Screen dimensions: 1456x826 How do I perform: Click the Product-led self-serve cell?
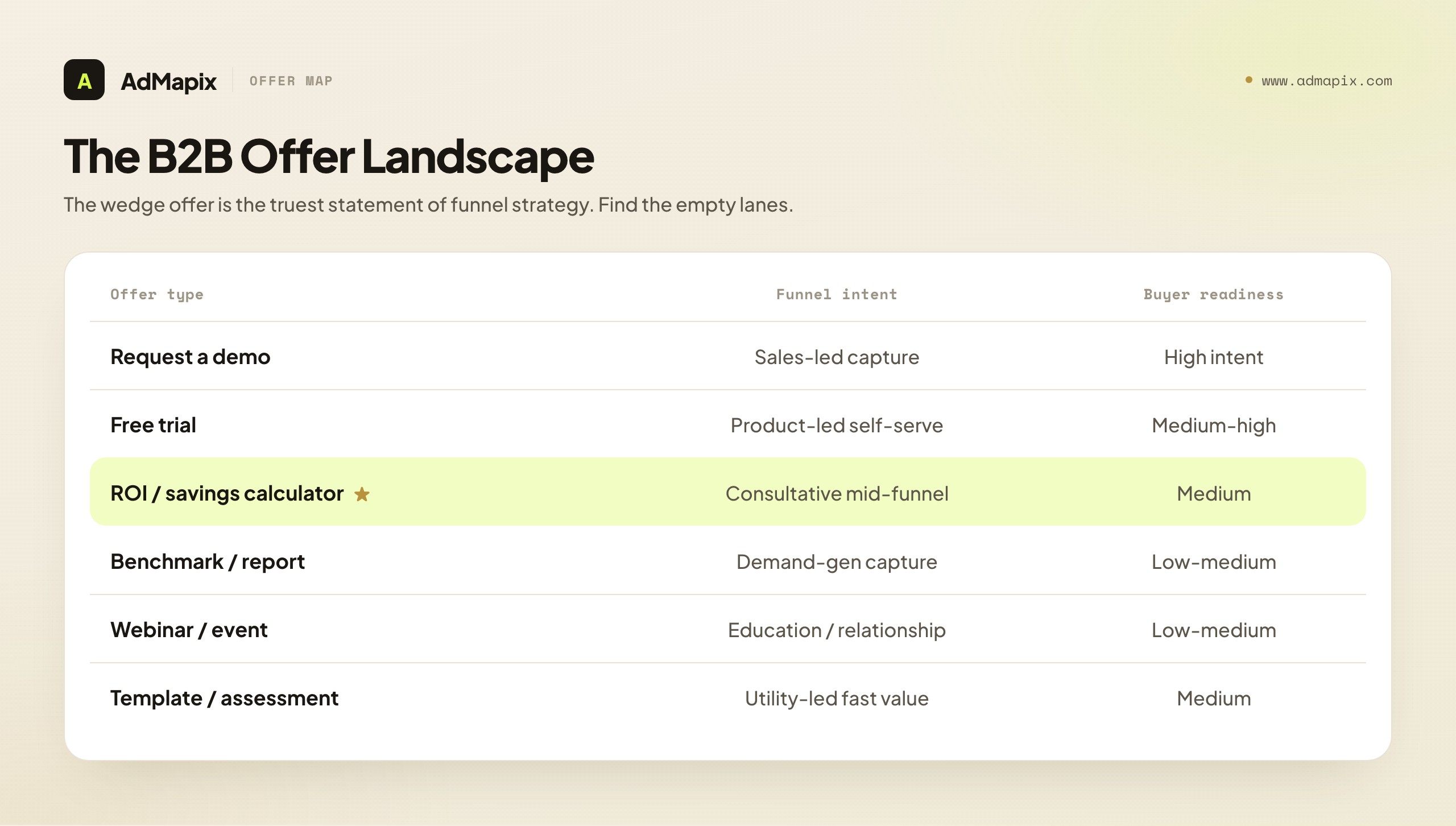point(837,426)
